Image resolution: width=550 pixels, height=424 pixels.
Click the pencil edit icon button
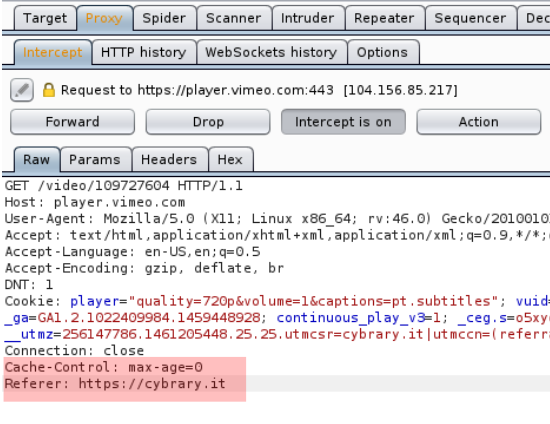click(22, 90)
